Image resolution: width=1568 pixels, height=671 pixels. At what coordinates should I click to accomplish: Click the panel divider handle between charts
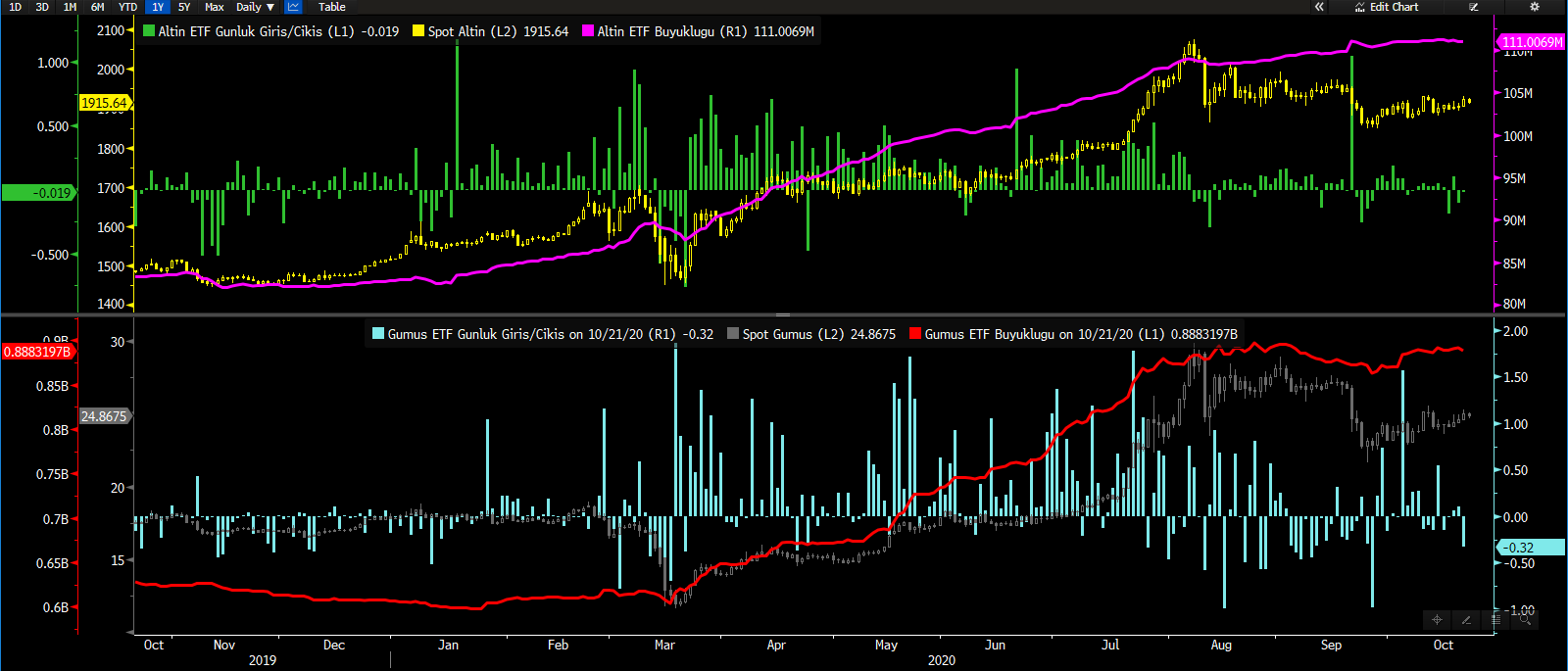point(782,314)
